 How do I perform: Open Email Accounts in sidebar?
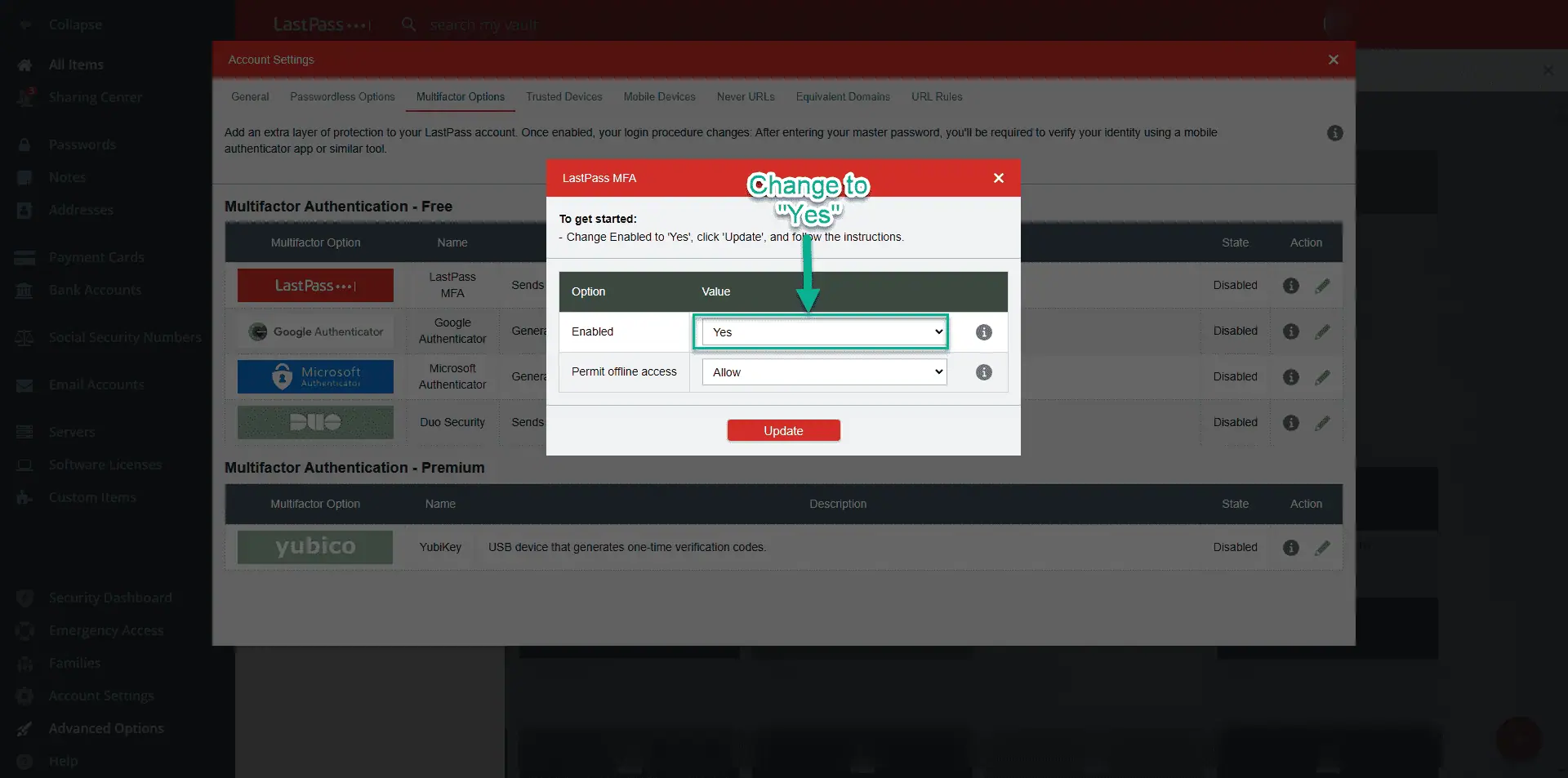(96, 385)
